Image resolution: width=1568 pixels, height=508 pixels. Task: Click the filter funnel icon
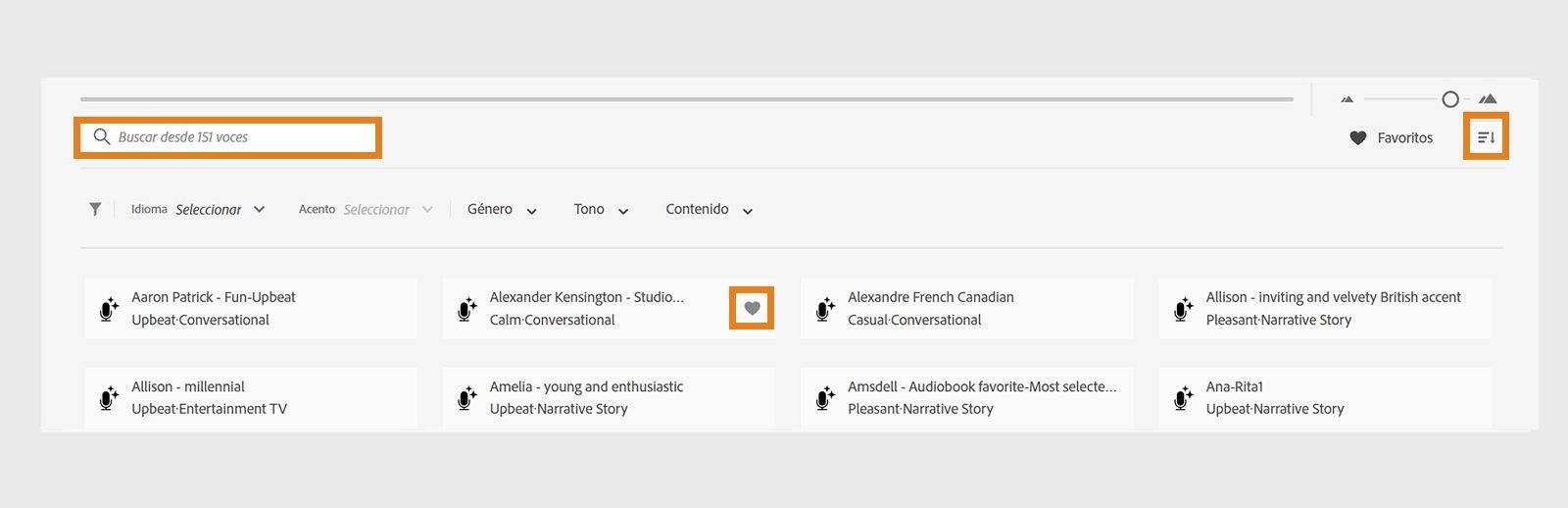[x=95, y=209]
